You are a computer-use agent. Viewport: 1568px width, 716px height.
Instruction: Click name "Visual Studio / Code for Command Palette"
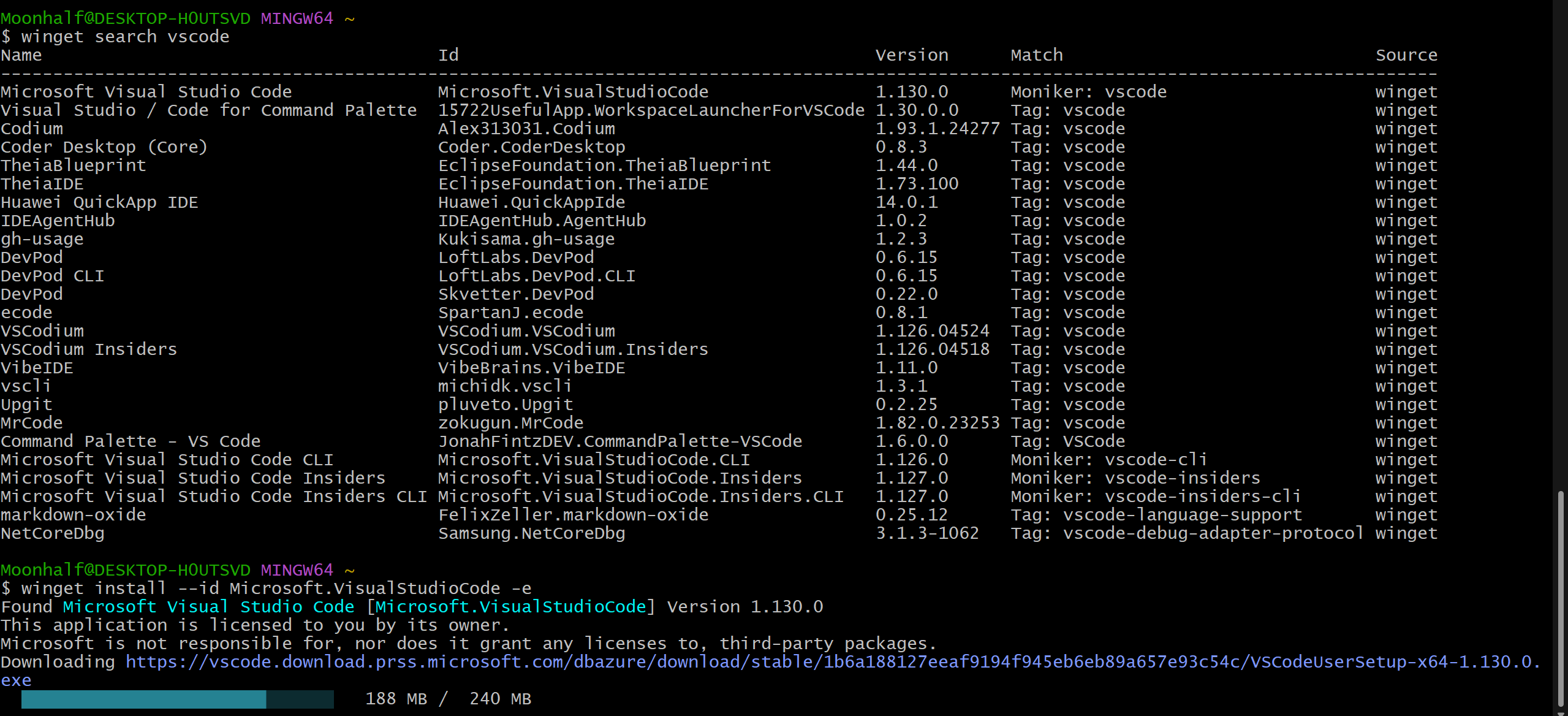click(209, 110)
